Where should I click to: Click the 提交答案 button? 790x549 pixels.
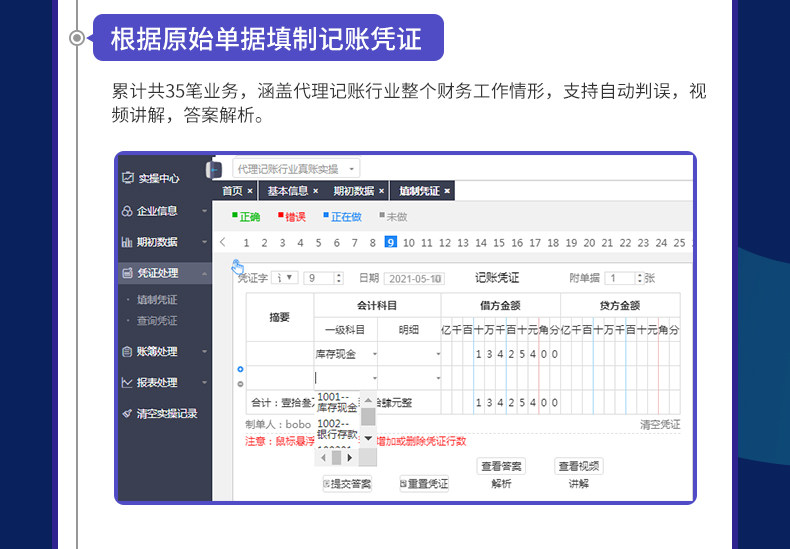point(347,484)
